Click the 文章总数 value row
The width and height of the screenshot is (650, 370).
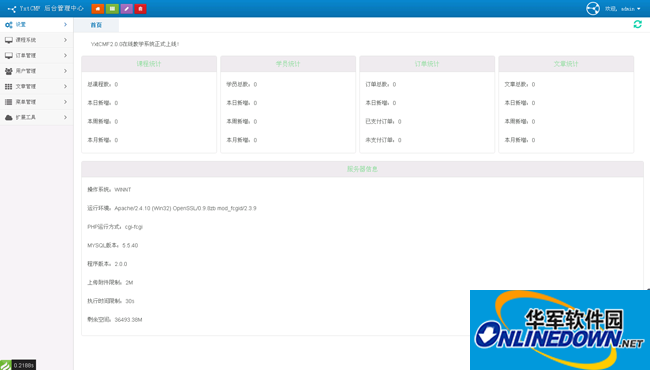(x=520, y=85)
